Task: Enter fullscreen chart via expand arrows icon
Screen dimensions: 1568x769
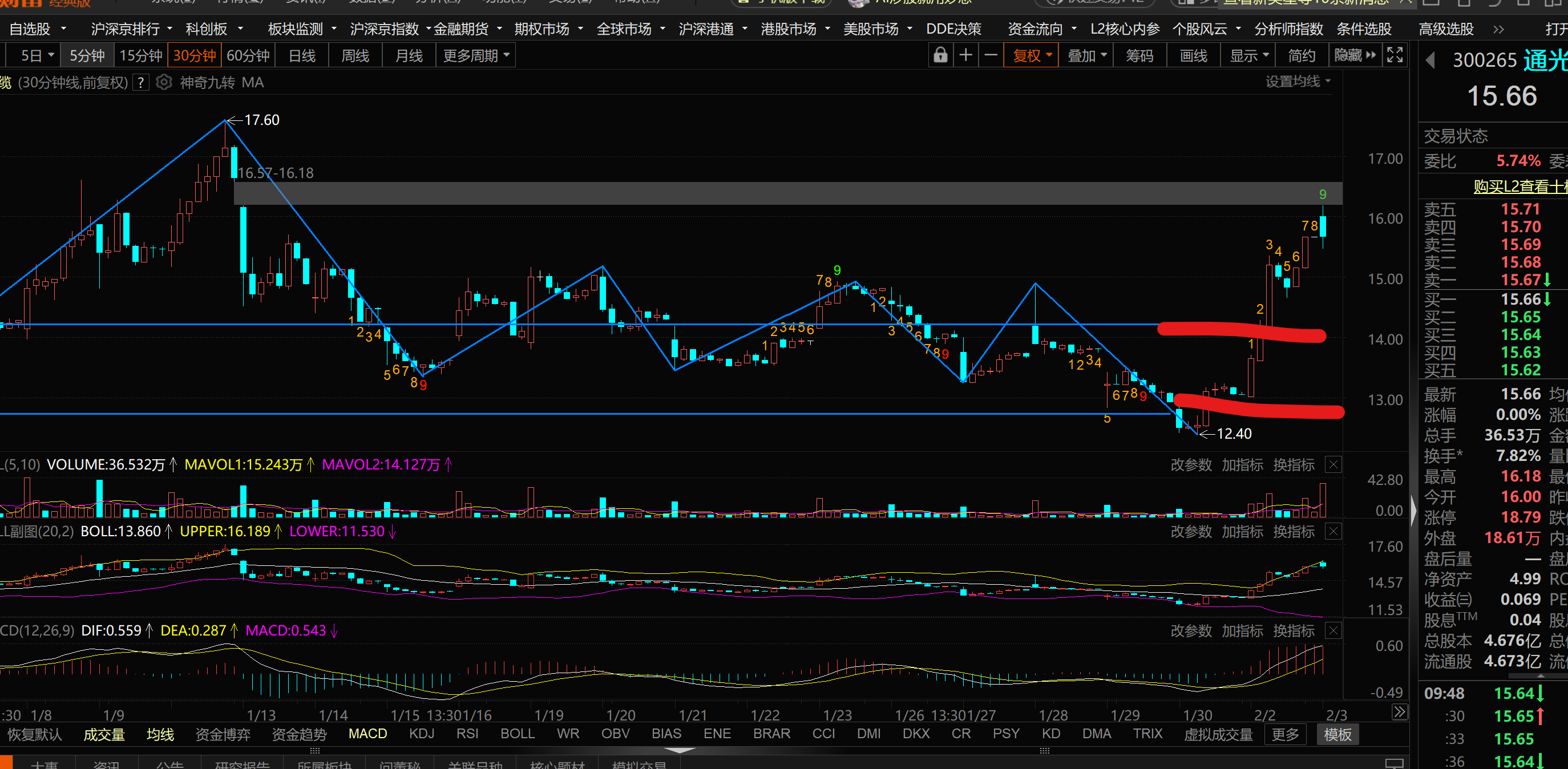Action: pos(1395,55)
